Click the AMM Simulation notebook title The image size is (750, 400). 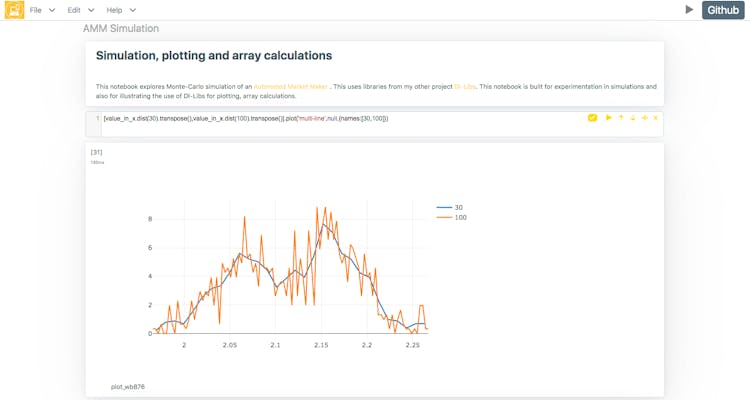tap(120, 28)
